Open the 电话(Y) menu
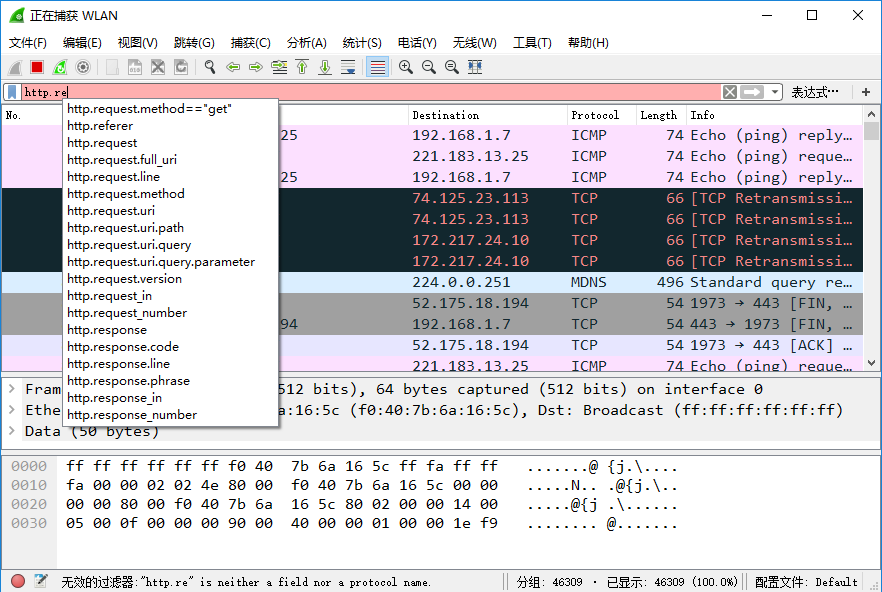The width and height of the screenshot is (882, 592). pyautogui.click(x=417, y=43)
